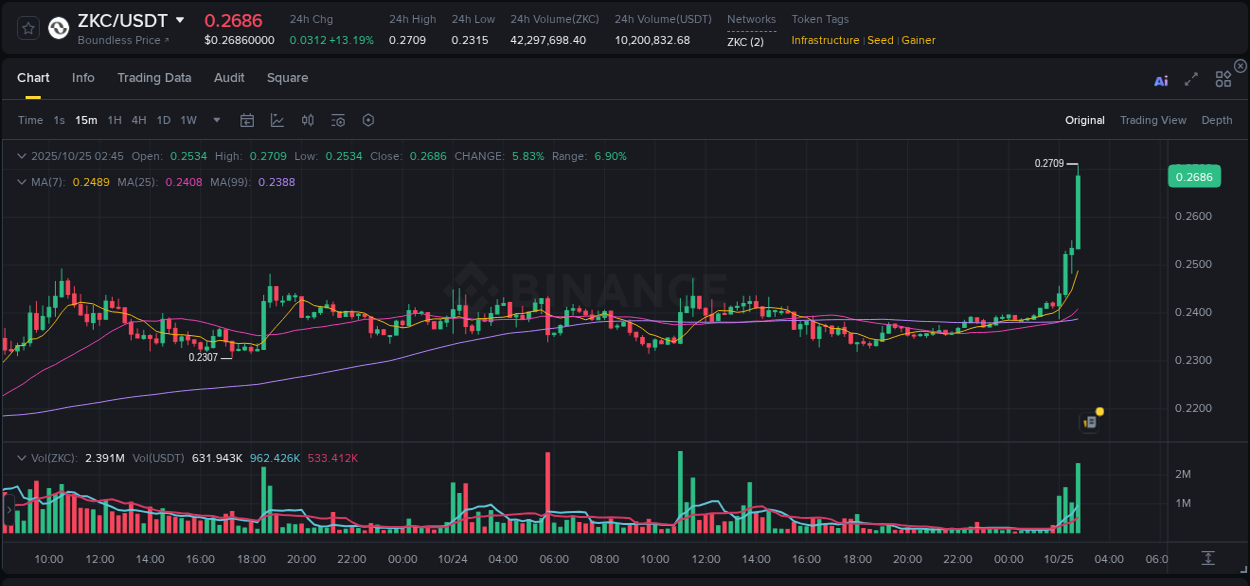Viewport: 1250px width, 586px height.
Task: Open the Depth view
Action: (x=1217, y=120)
